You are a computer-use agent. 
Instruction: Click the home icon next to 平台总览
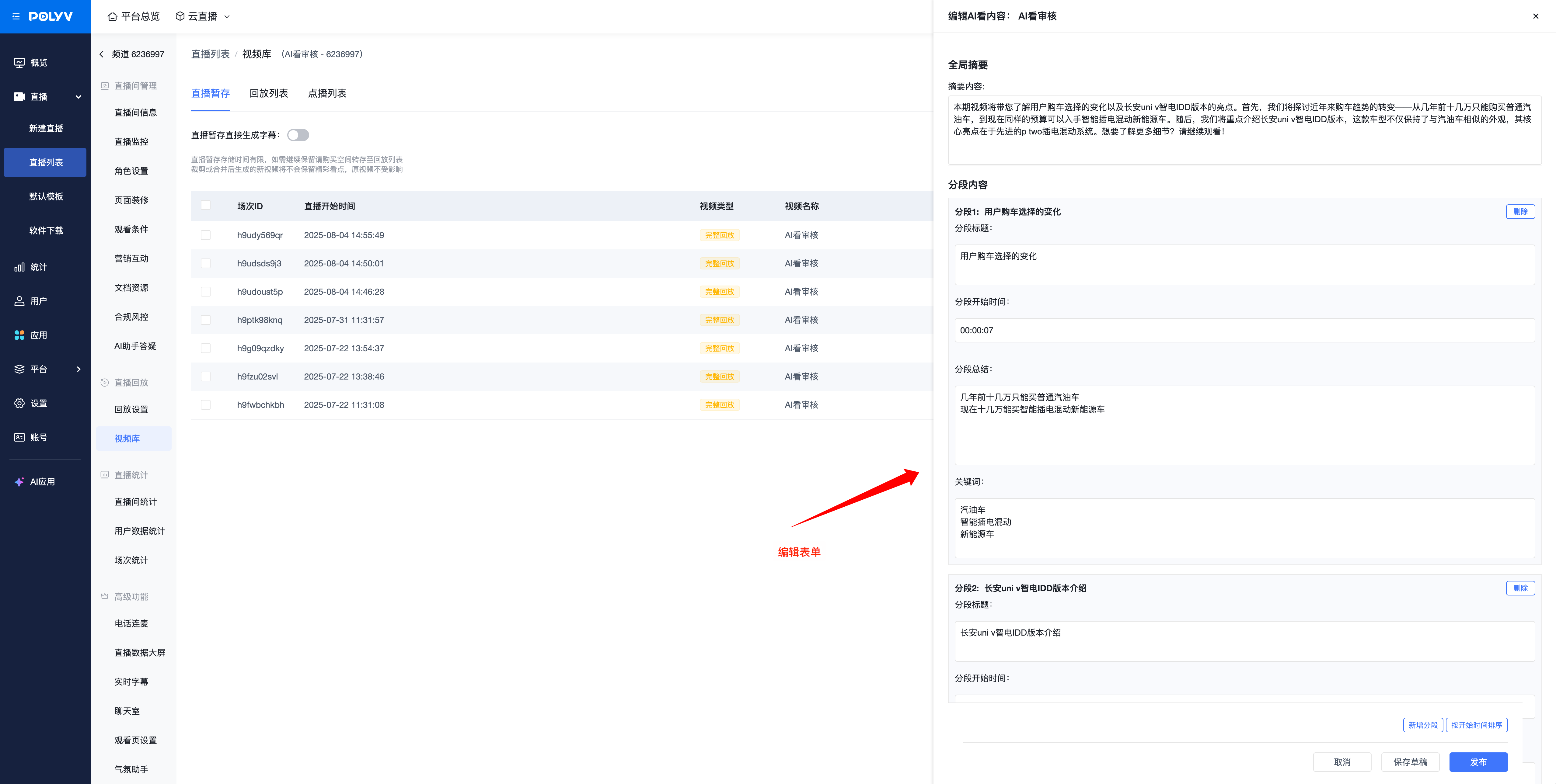[x=112, y=16]
